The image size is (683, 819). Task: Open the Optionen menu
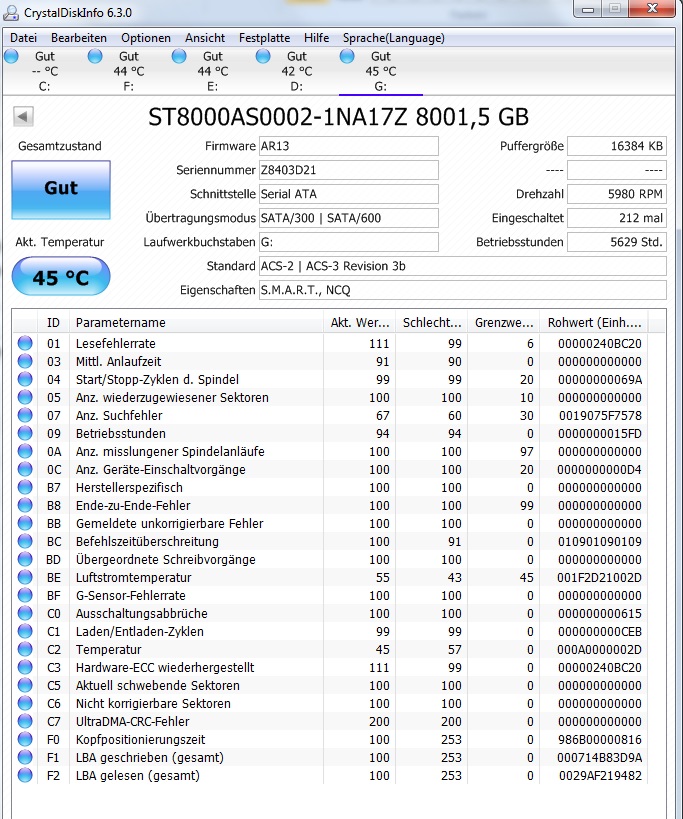coord(146,38)
